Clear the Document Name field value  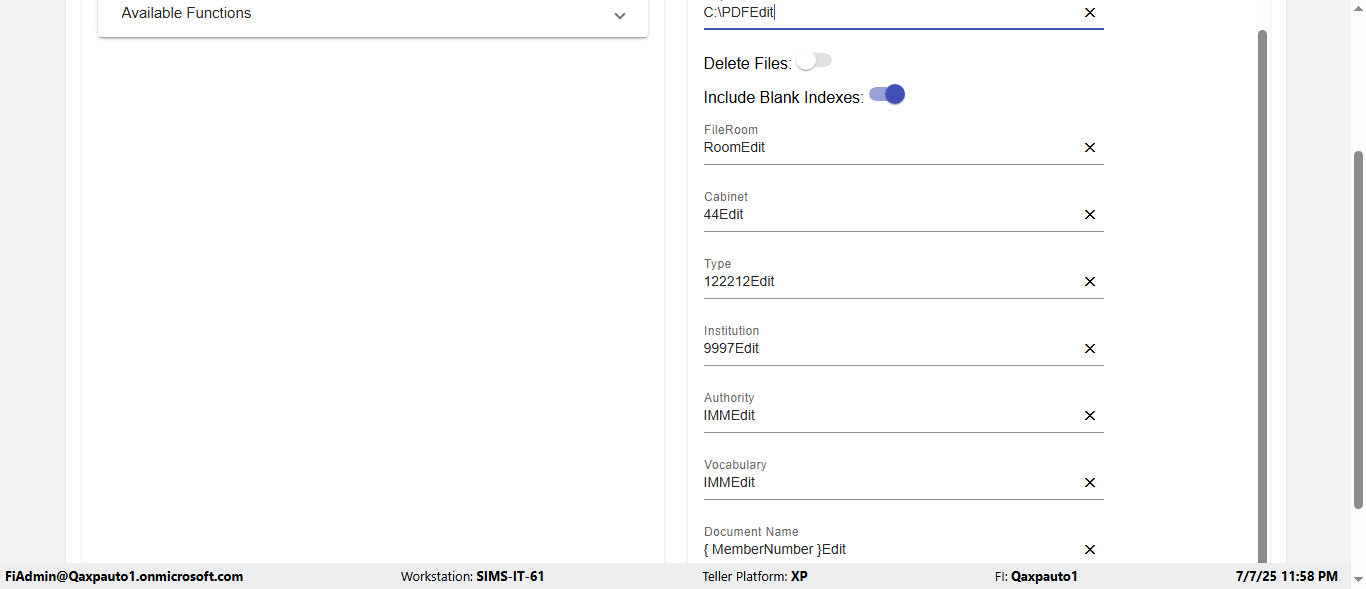pos(1090,550)
